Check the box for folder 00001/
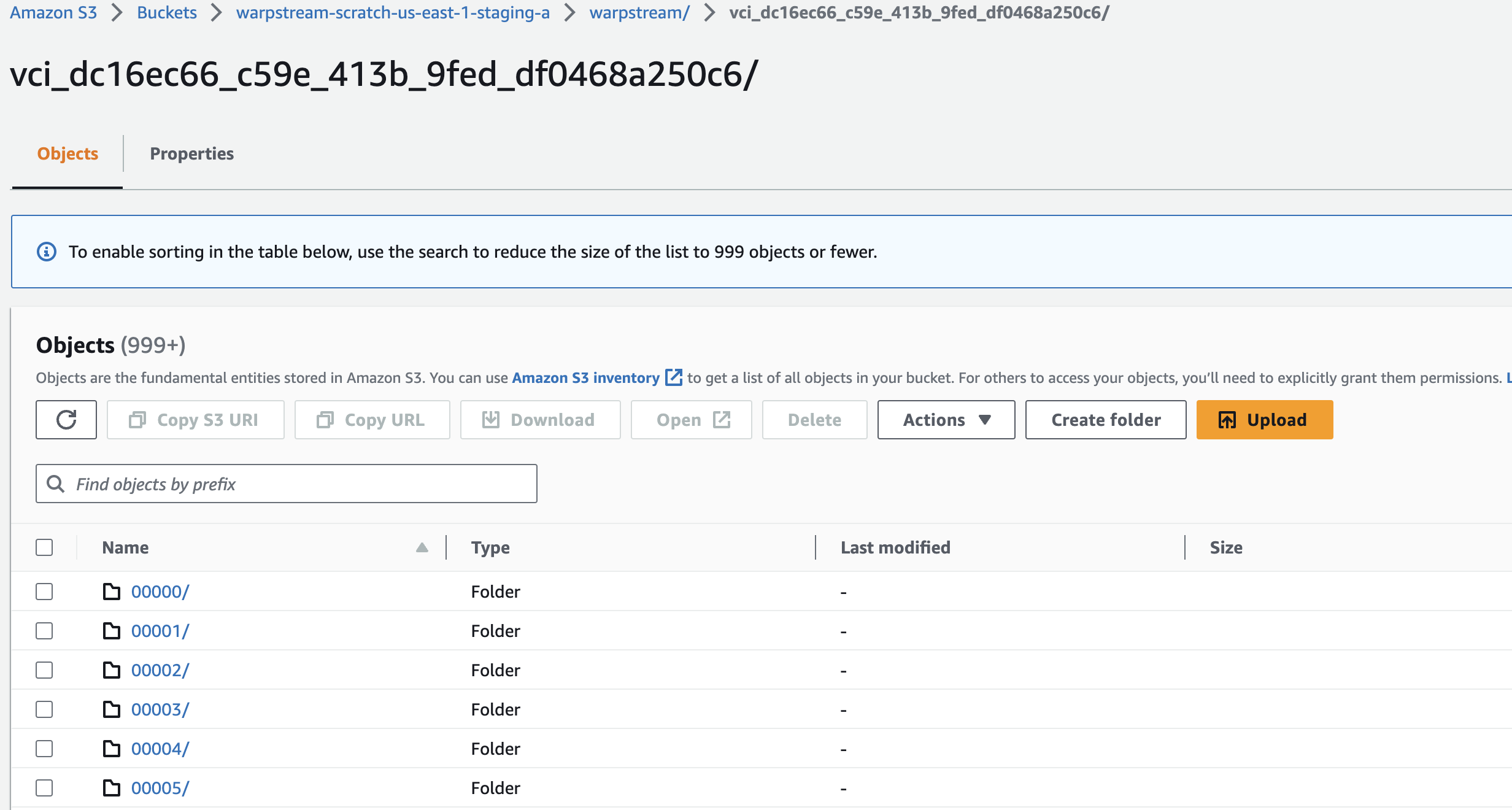1512x810 pixels. pyautogui.click(x=44, y=631)
